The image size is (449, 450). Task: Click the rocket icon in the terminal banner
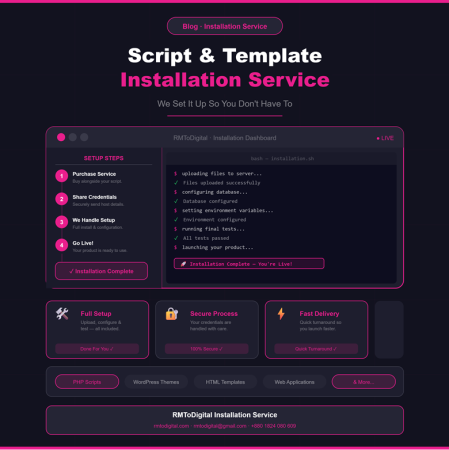(x=183, y=264)
